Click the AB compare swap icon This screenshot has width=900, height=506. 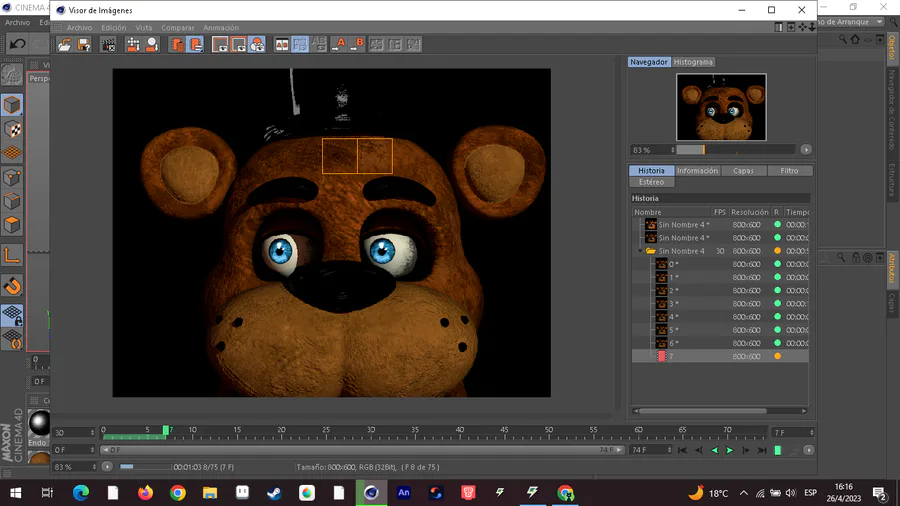click(319, 44)
